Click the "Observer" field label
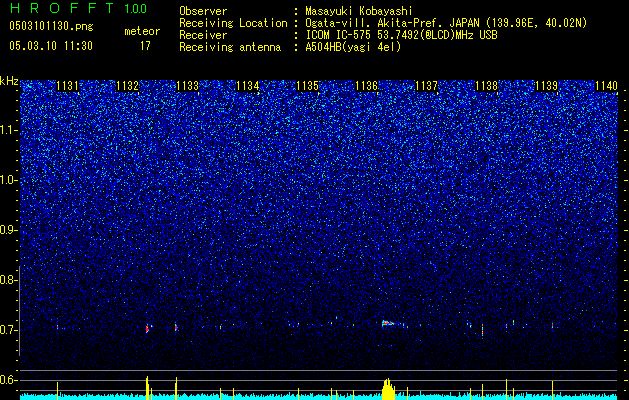Viewport: 629px width, 400px height. [203, 11]
